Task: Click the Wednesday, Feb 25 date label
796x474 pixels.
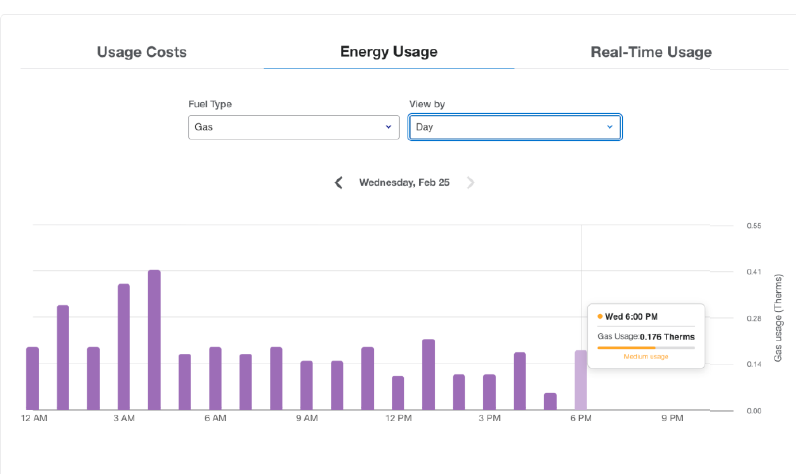Action: (x=404, y=183)
